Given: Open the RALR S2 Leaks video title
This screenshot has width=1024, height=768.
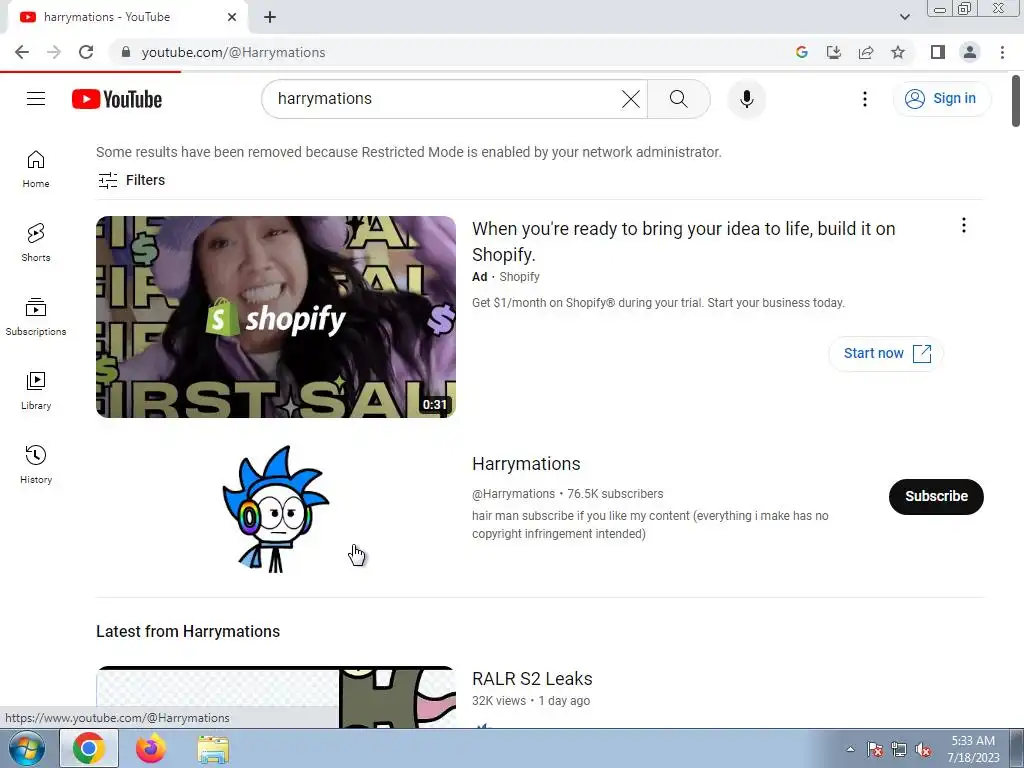Looking at the screenshot, I should tap(532, 679).
